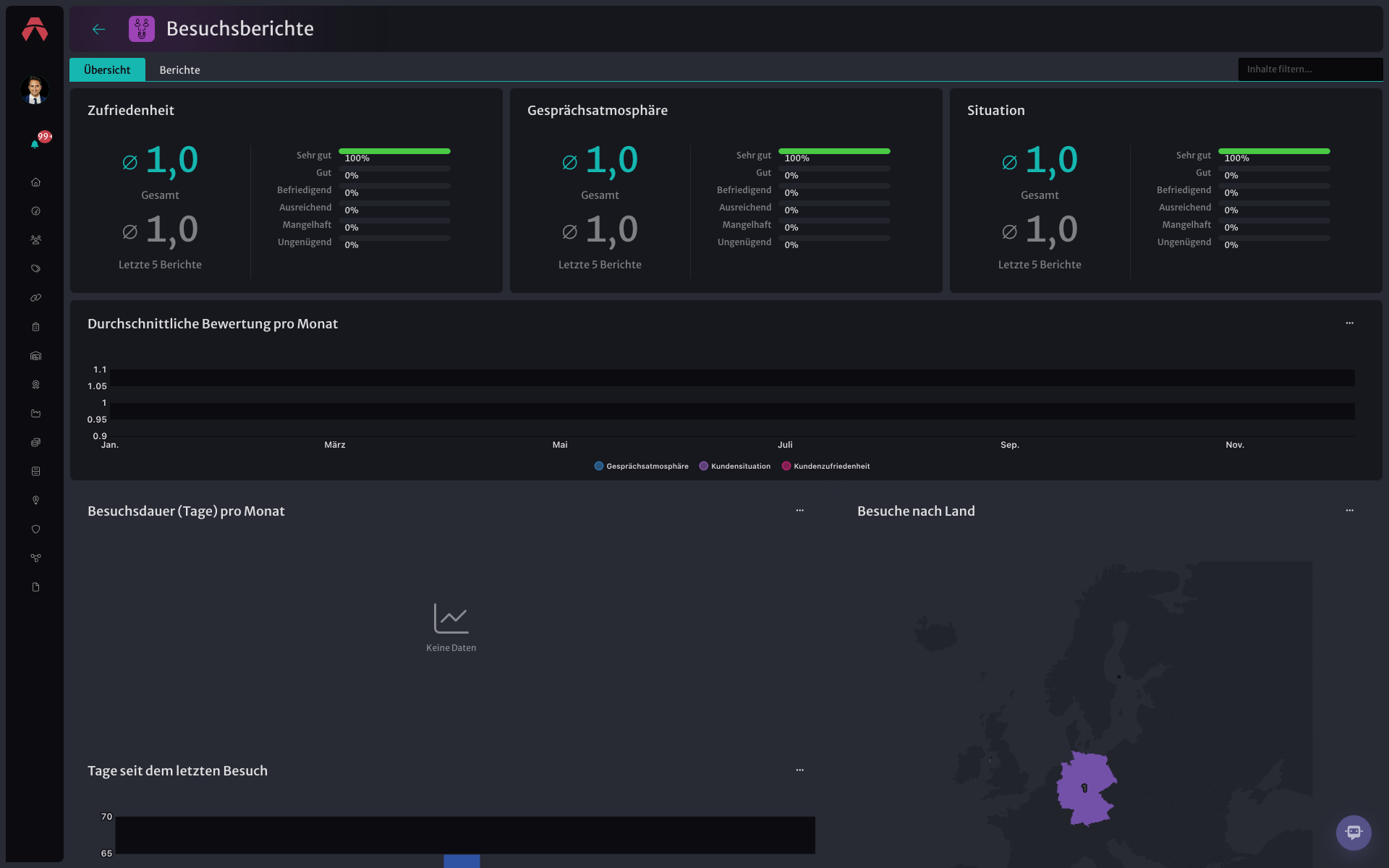Go back with the arrow icon
Viewport: 1389px width, 868px height.
click(99, 29)
